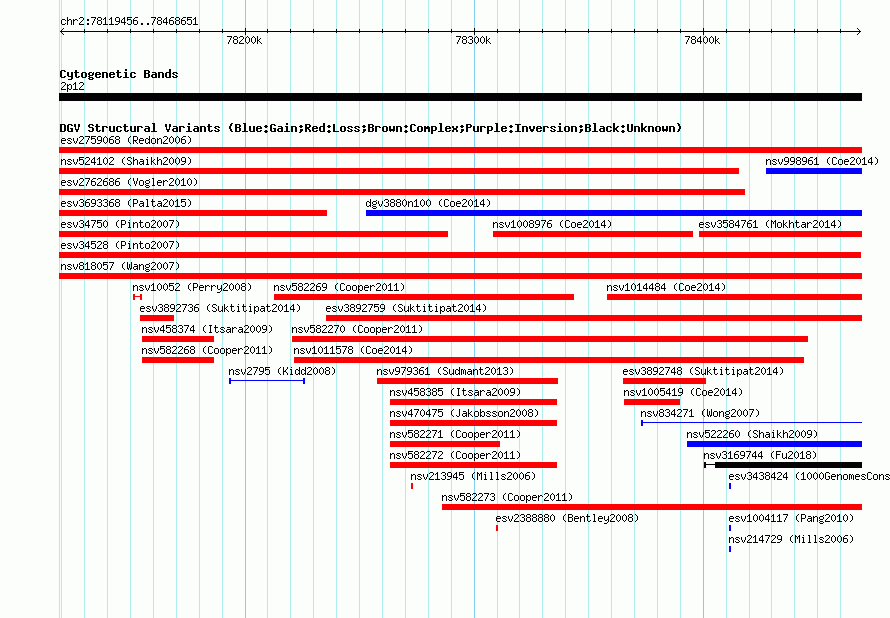The image size is (890, 618).
Task: Click the Cytogenetic Bands track title
Action: (119, 74)
